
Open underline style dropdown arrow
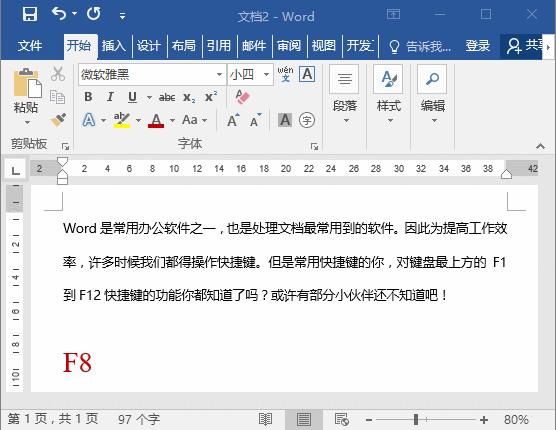pos(149,97)
